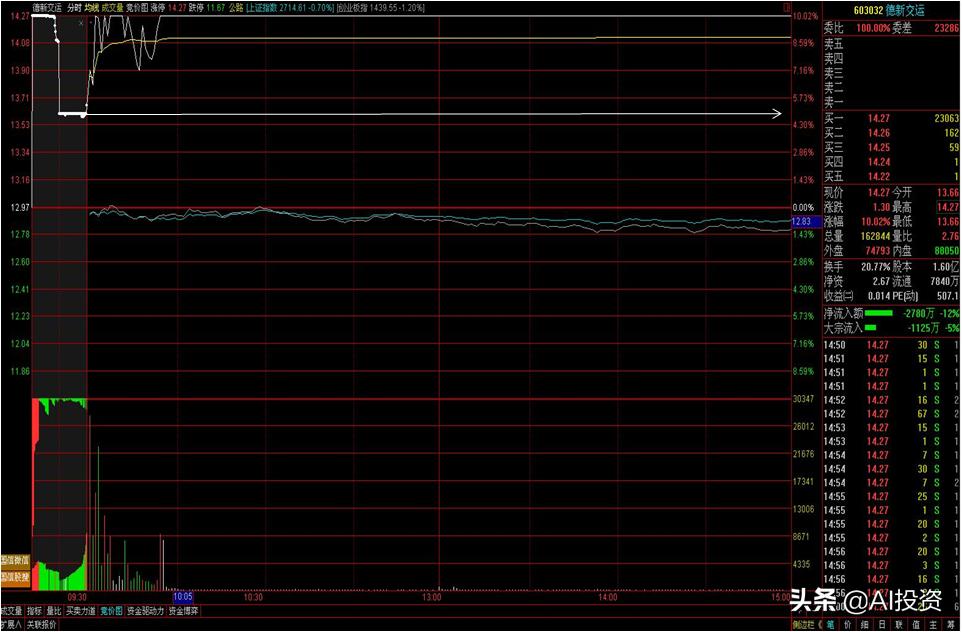Click the 10.02% top percentage axis label
The width and height of the screenshot is (962, 632).
pos(805,16)
